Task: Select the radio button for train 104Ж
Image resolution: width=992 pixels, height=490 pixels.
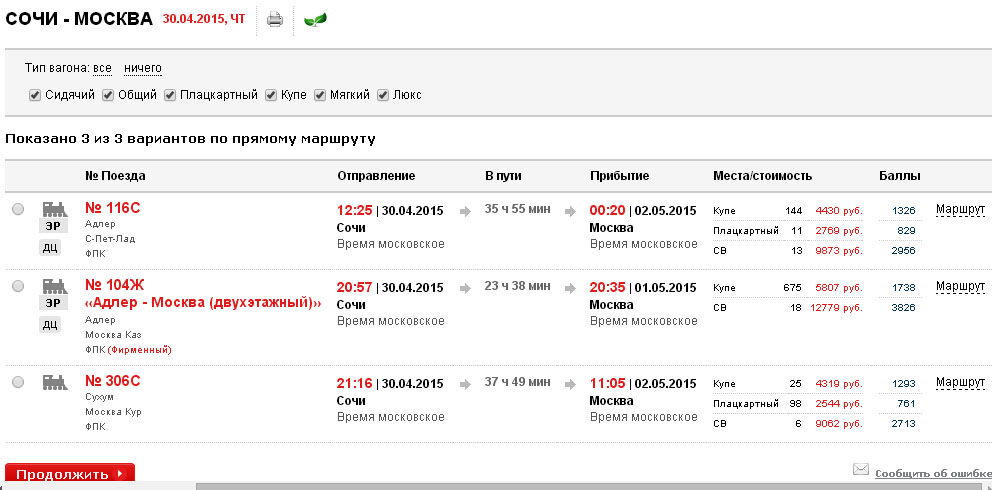Action: click(x=18, y=286)
